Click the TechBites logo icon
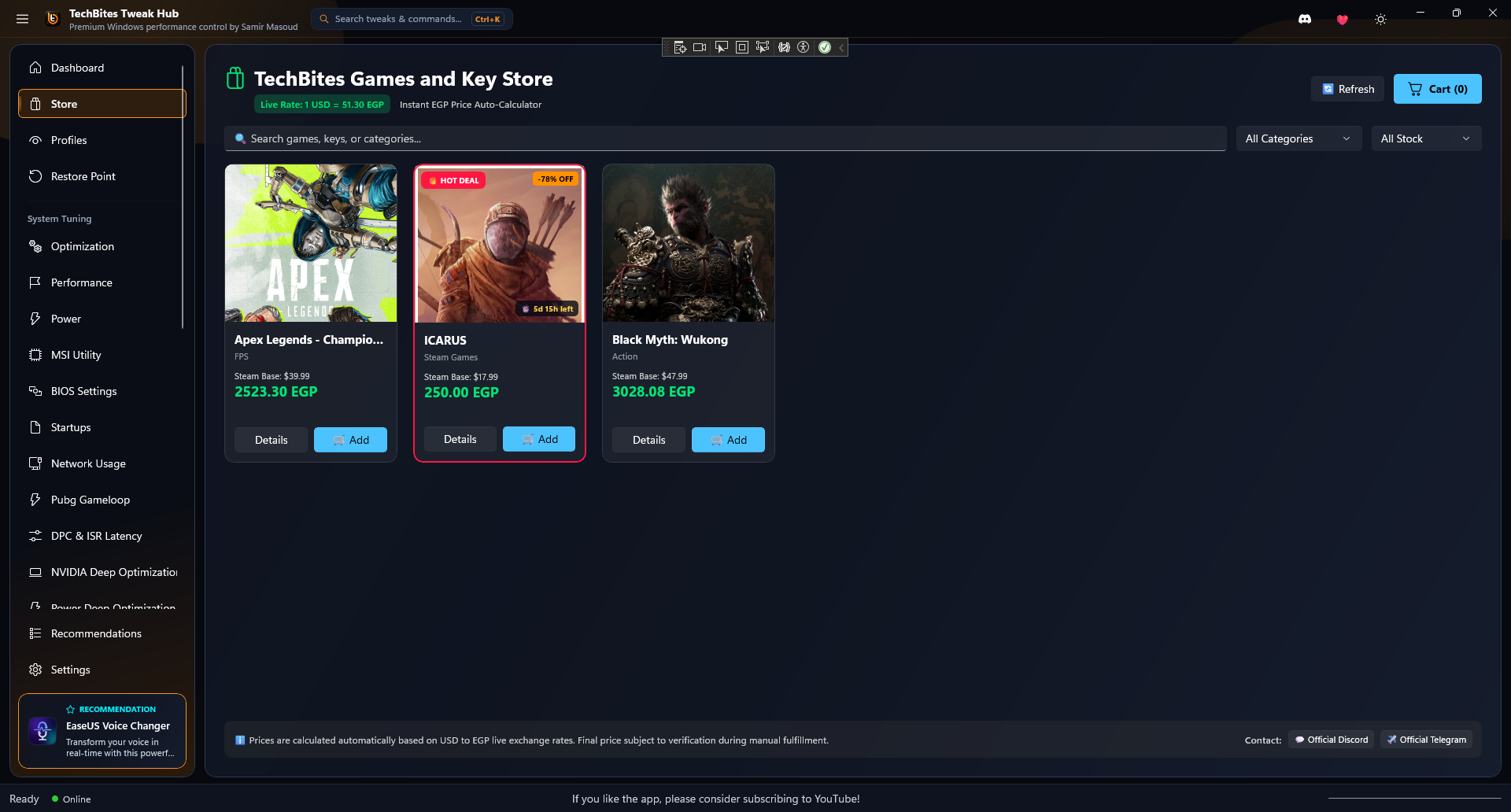The image size is (1511, 812). coord(53,19)
